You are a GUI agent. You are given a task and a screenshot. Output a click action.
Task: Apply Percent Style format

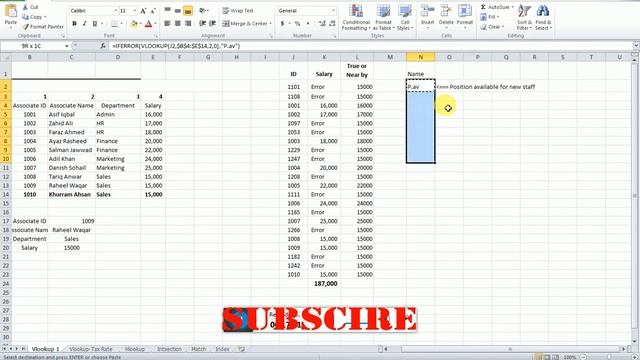coord(298,24)
